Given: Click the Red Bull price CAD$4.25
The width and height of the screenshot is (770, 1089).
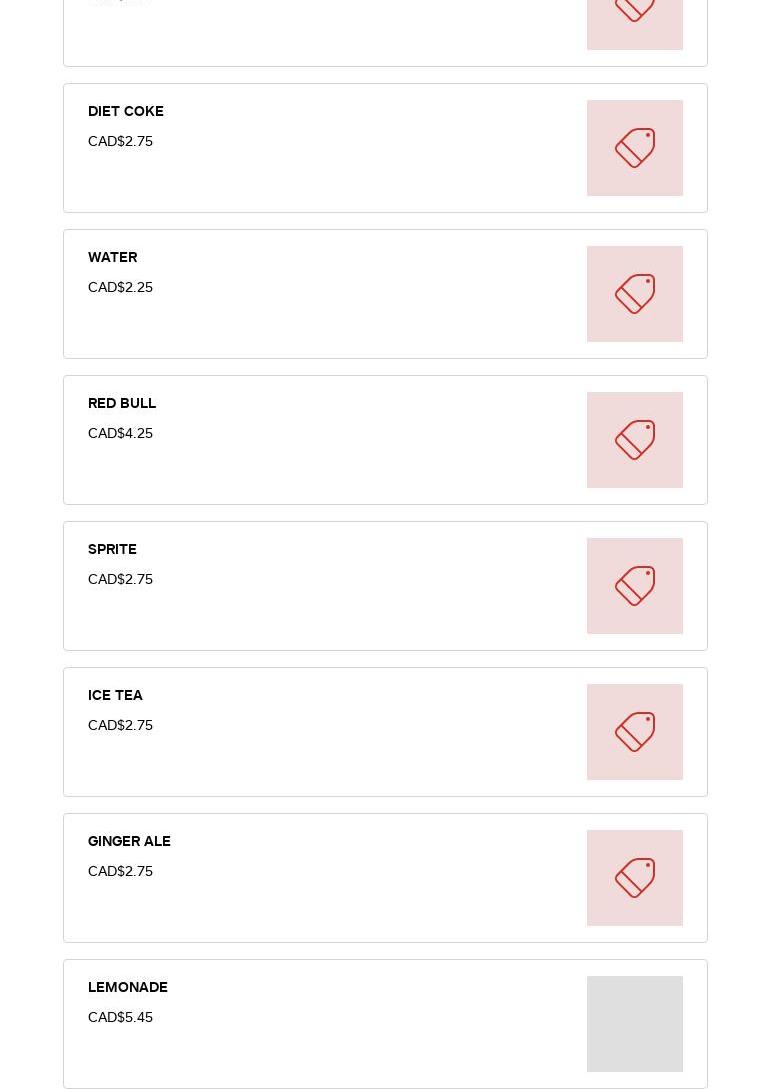Looking at the screenshot, I should coord(120,433).
